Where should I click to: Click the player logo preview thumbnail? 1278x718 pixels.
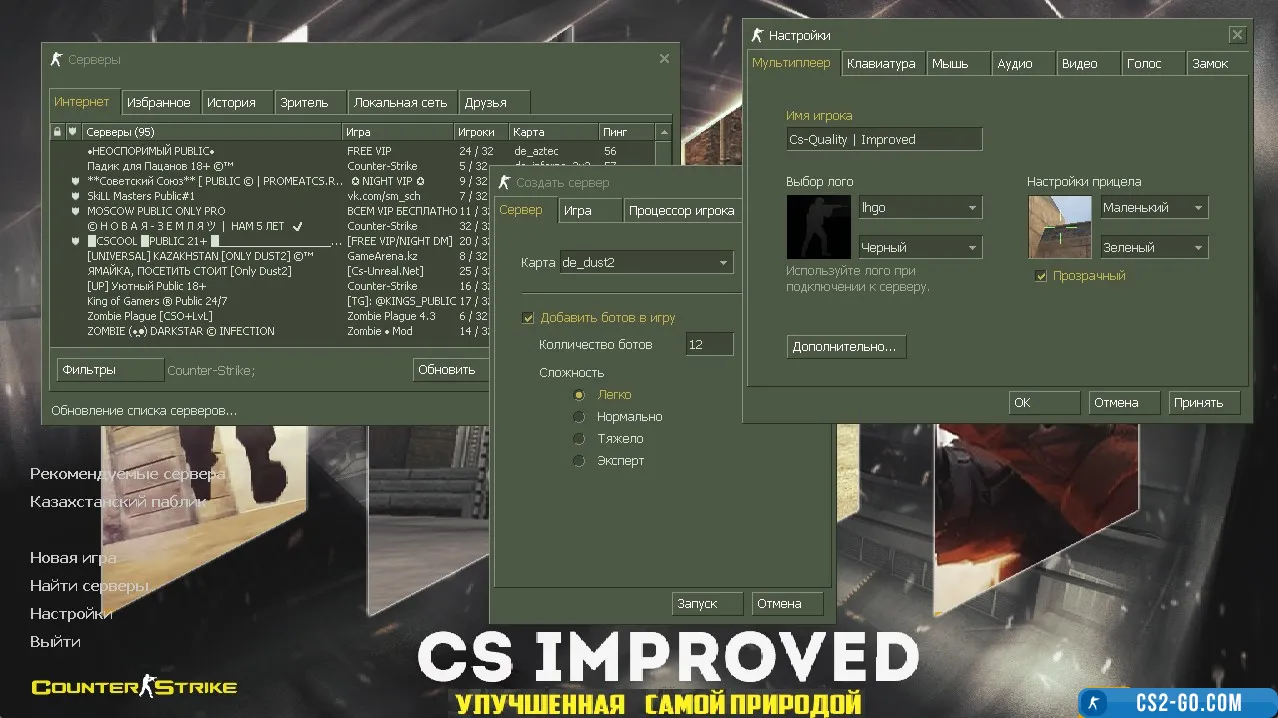[819, 227]
